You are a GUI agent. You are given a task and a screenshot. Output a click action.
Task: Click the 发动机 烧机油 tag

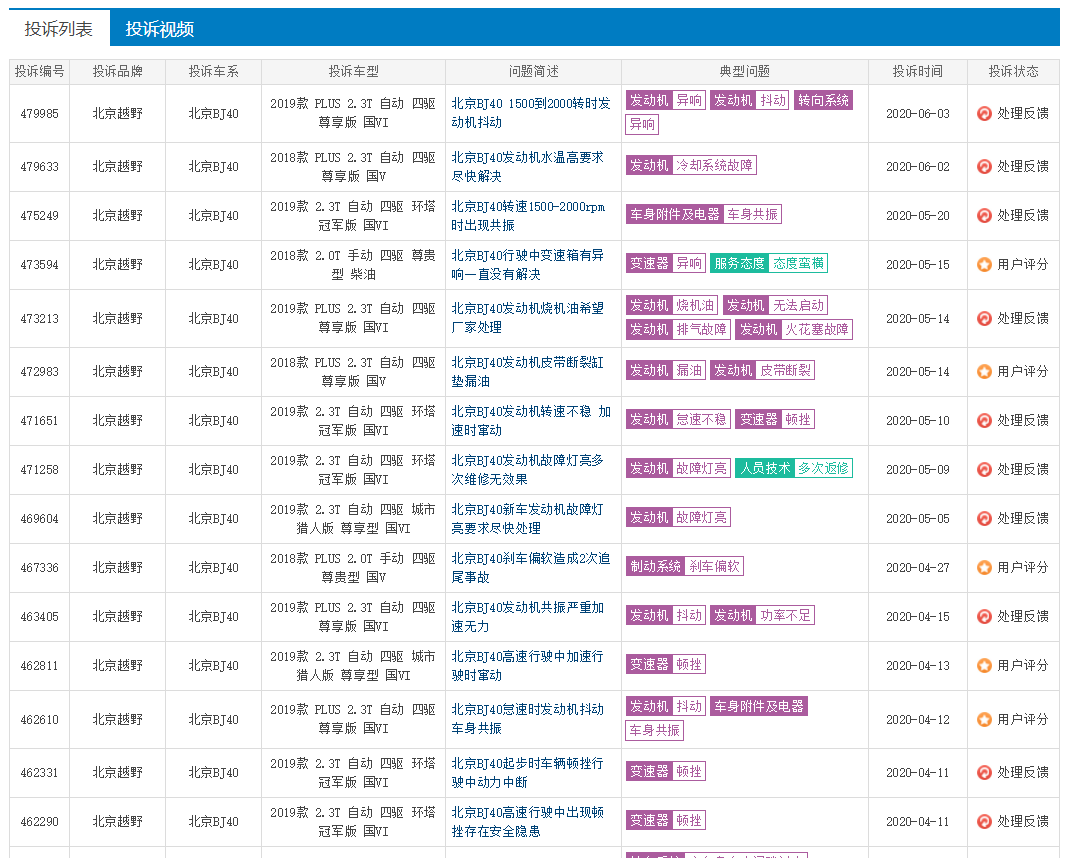coord(672,306)
